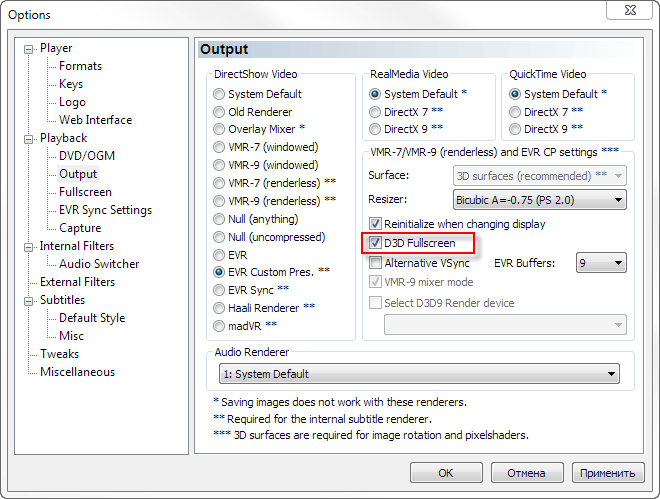660x499 pixels.
Task: Select DirectX 7 for QuickTime Video
Action: click(x=516, y=112)
